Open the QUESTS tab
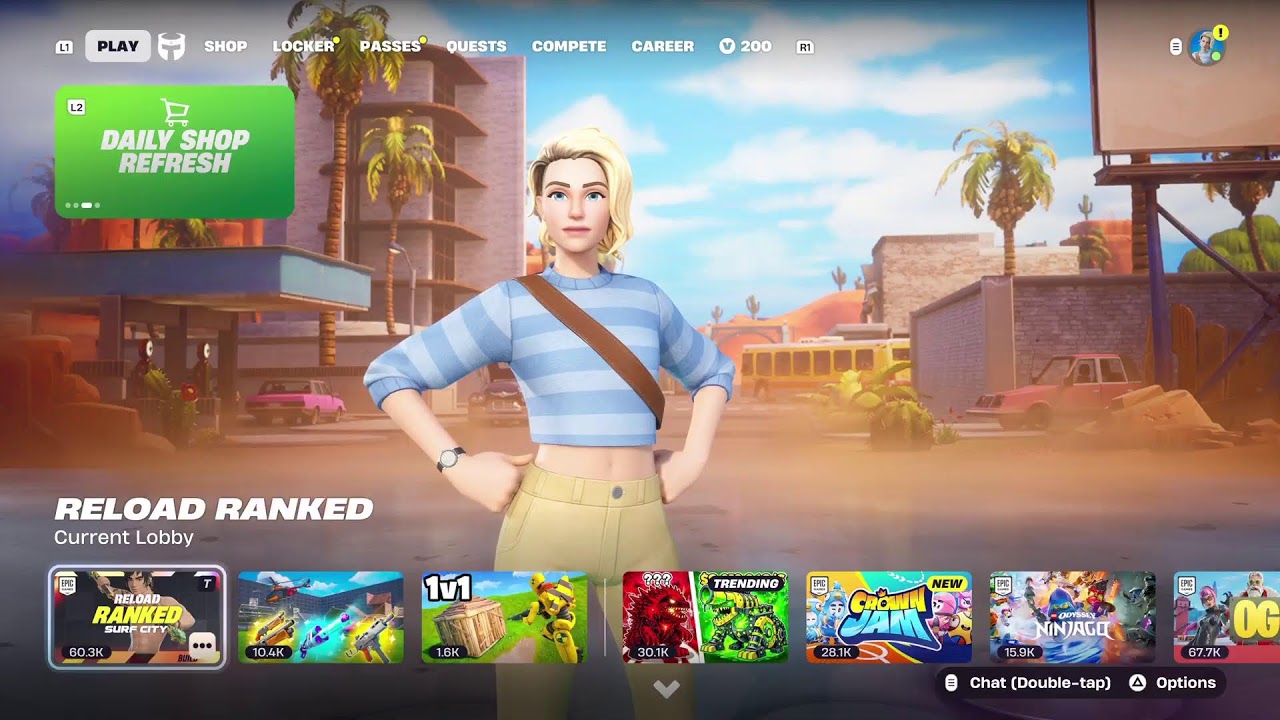This screenshot has width=1280, height=720. [476, 46]
